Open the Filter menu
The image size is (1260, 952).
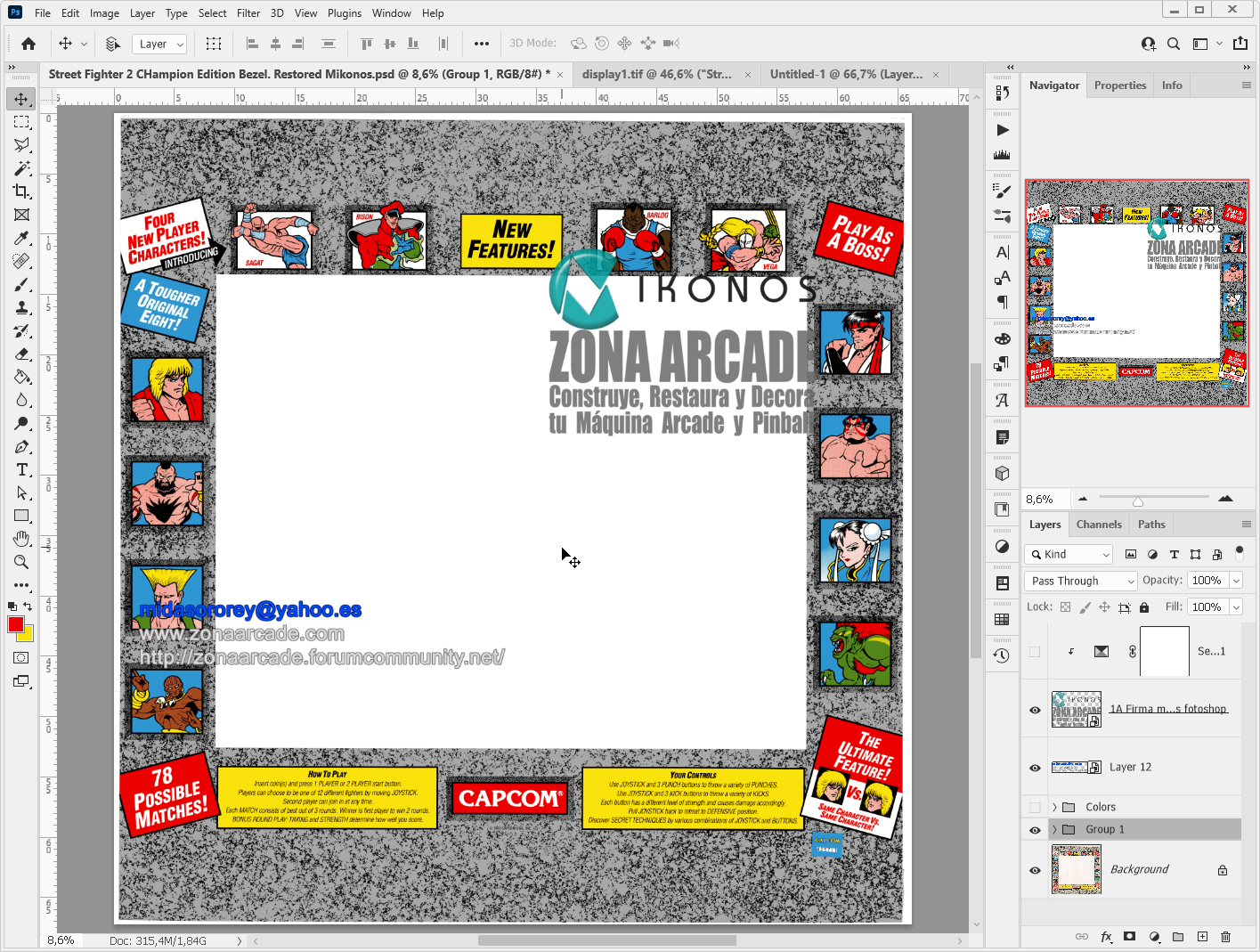coord(248,13)
